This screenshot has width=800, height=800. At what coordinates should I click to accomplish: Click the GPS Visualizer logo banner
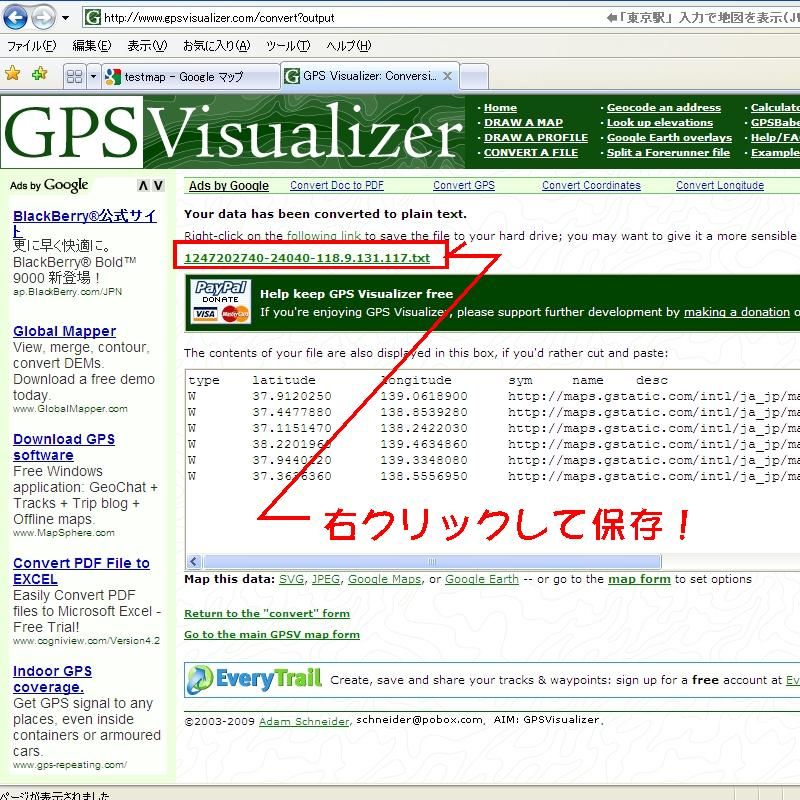click(233, 132)
